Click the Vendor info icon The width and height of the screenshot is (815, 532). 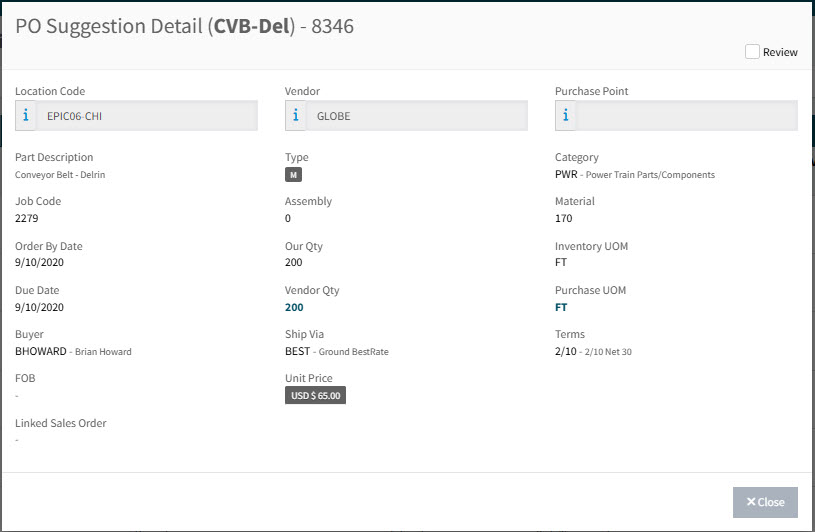[296, 116]
